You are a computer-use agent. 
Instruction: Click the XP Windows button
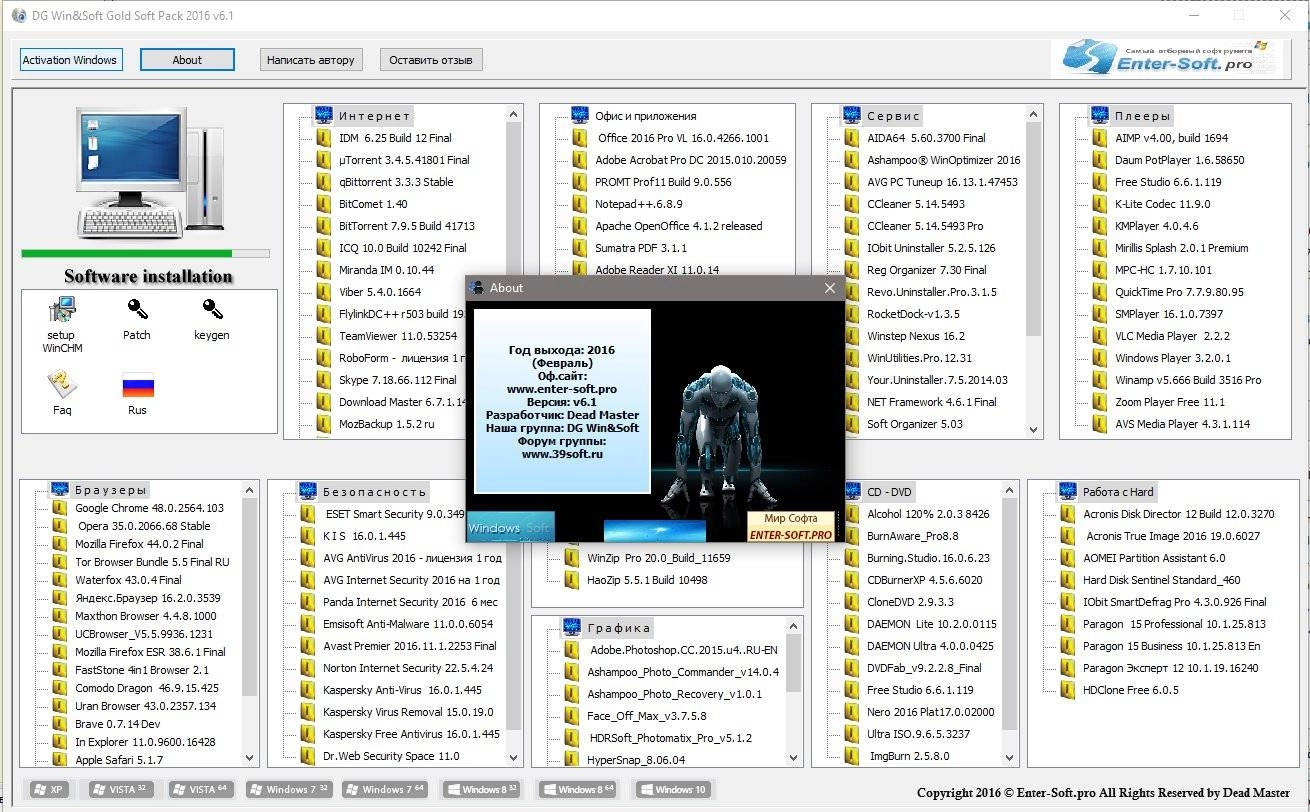pos(48,789)
